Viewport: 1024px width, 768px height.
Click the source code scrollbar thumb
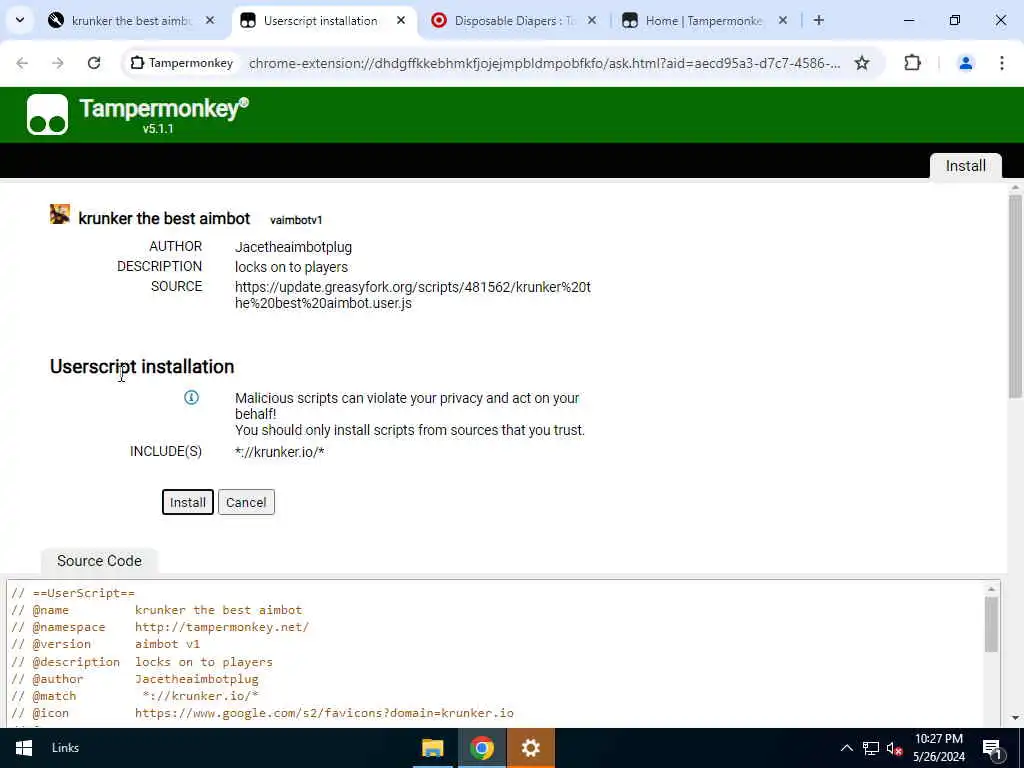[991, 624]
